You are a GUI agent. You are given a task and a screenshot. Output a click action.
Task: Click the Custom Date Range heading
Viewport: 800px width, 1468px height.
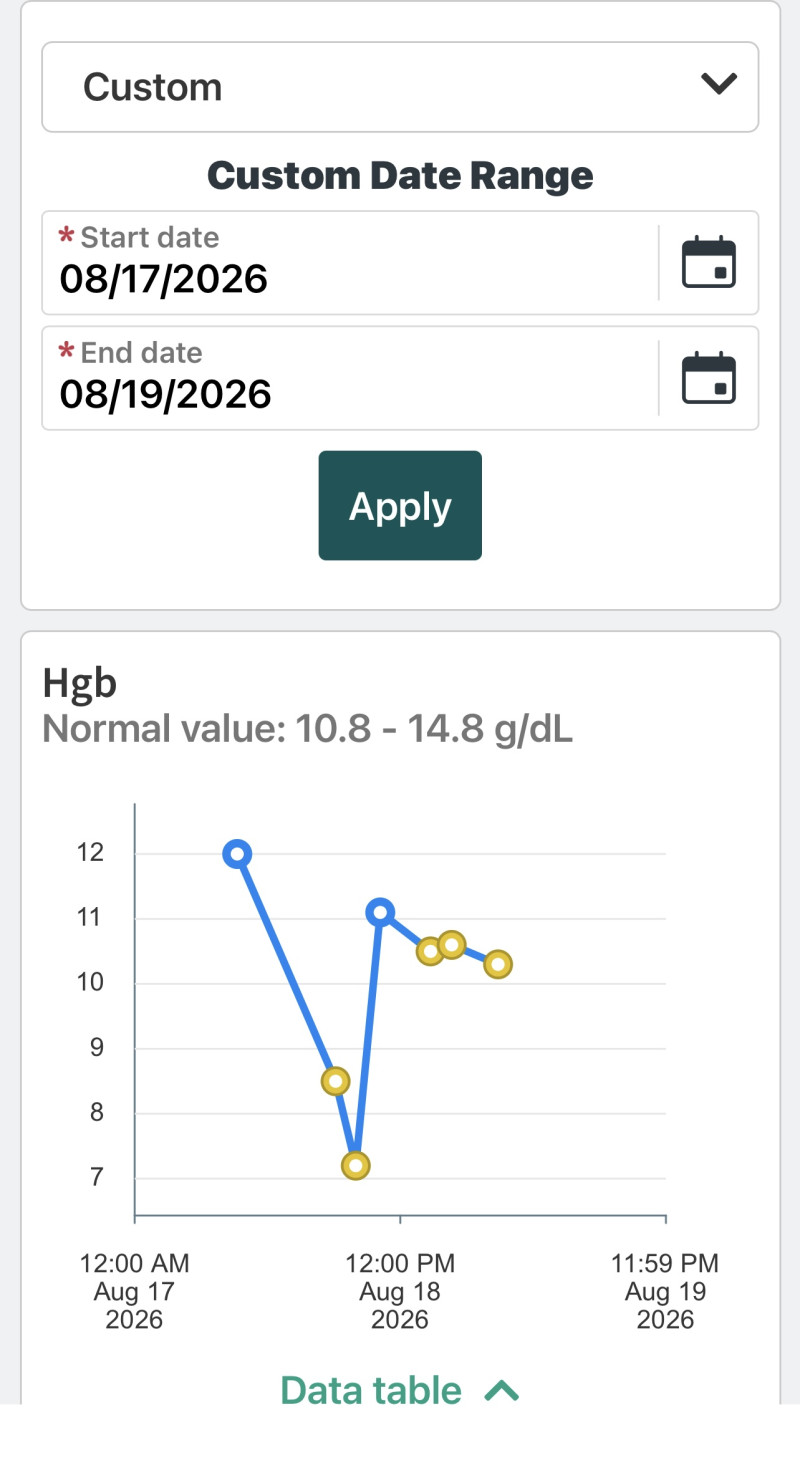coord(400,175)
